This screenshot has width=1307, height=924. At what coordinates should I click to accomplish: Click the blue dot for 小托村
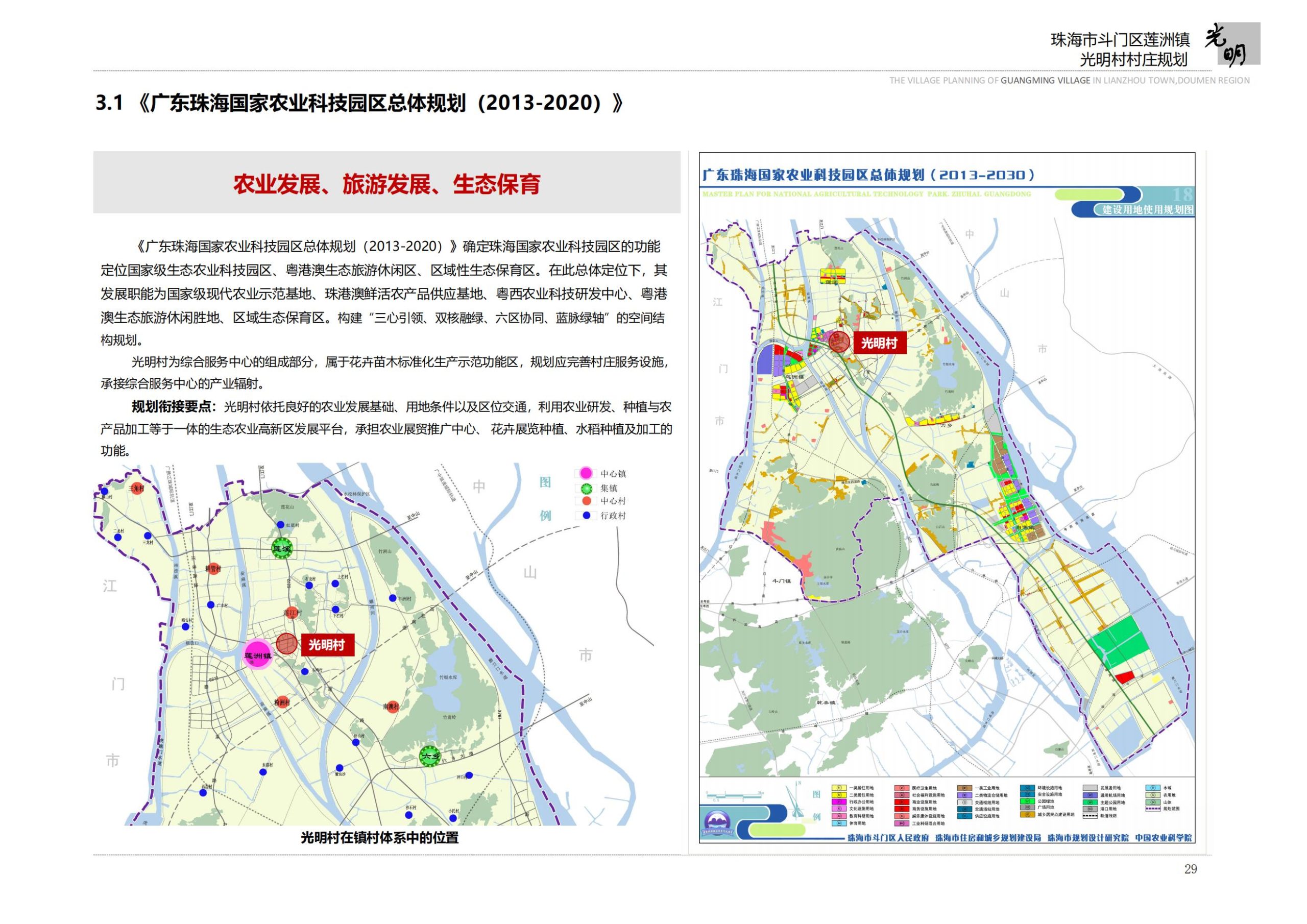(x=453, y=818)
